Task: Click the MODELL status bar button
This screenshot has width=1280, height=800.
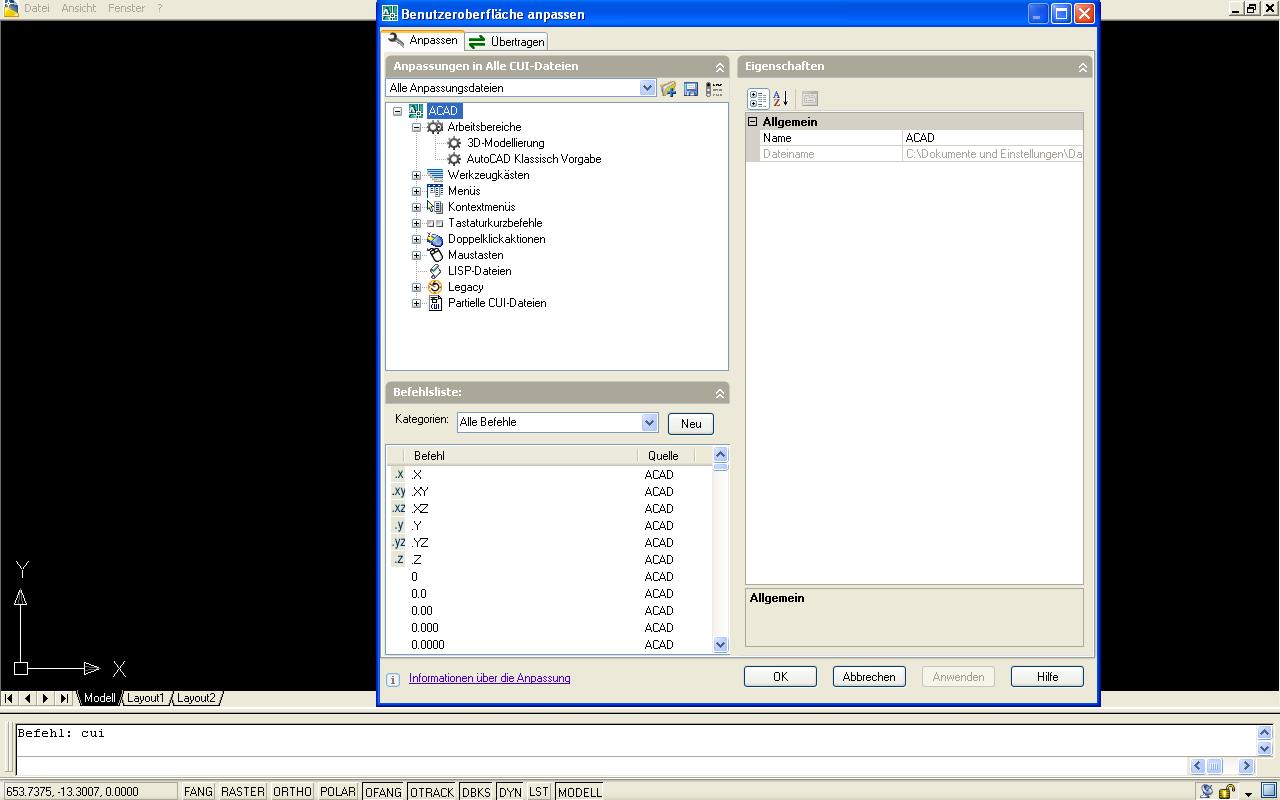Action: 580,791
